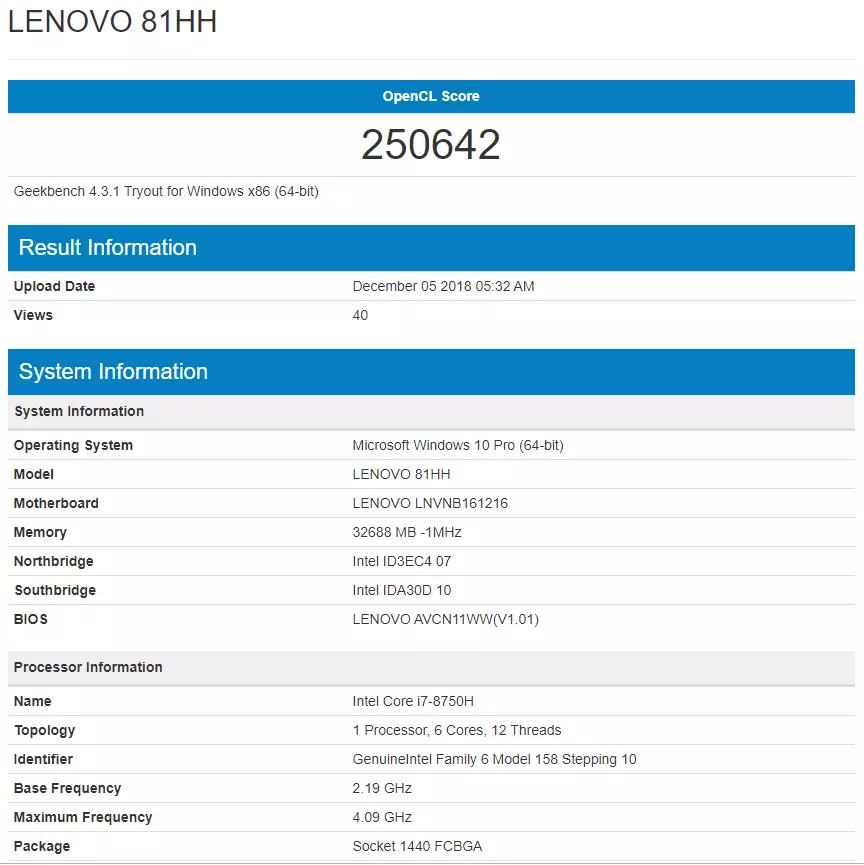Viewport: 864px width, 865px height.
Task: Click the Model value LENOVO 81HH
Action: tap(402, 474)
